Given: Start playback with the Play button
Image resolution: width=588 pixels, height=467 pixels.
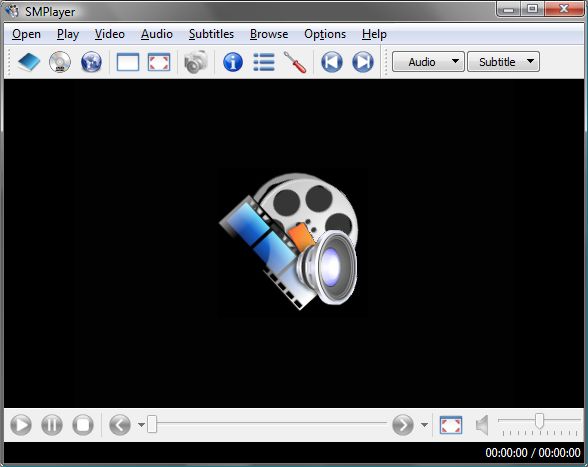Looking at the screenshot, I should point(21,425).
